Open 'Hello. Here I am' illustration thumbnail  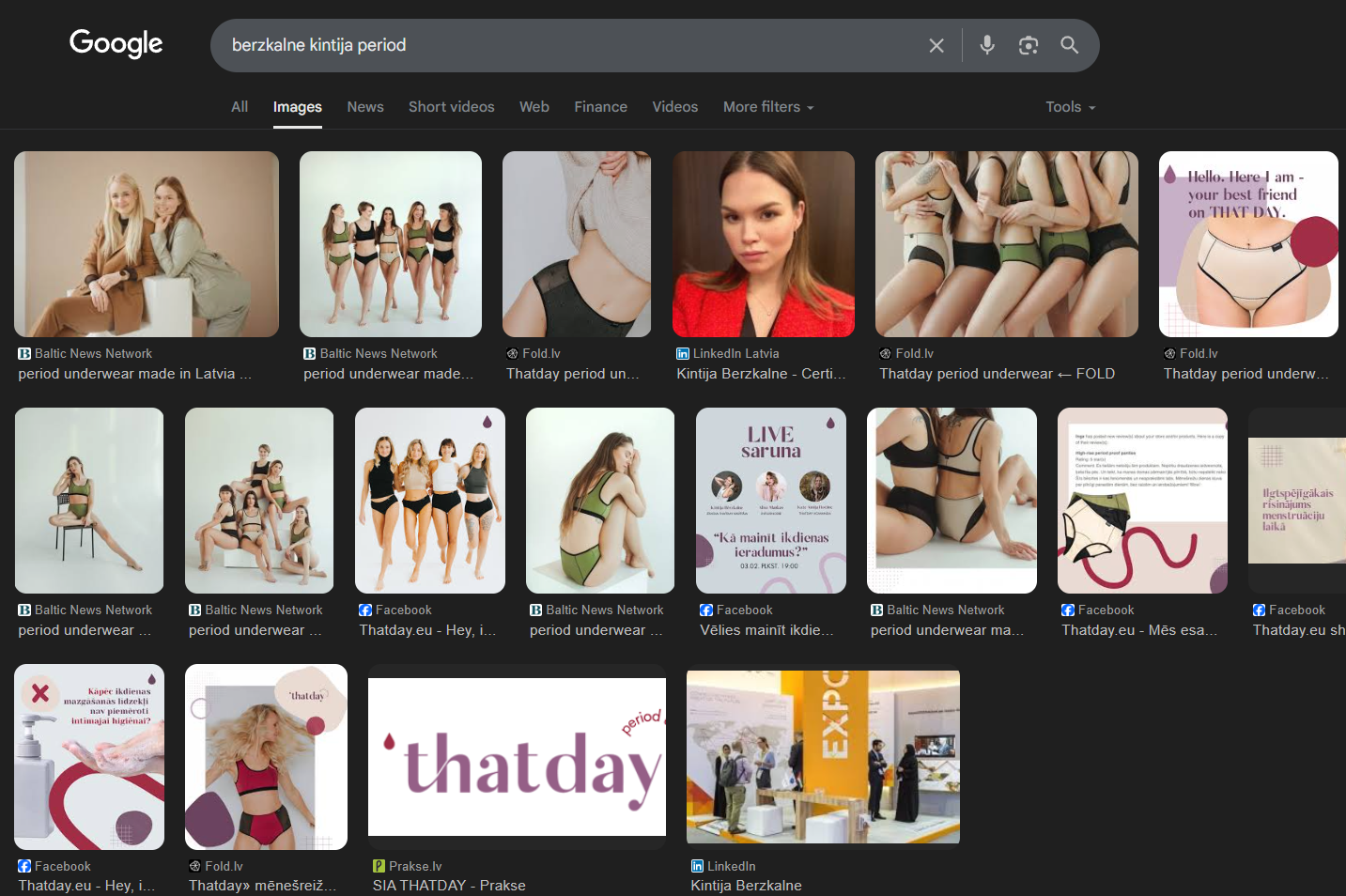click(1248, 244)
